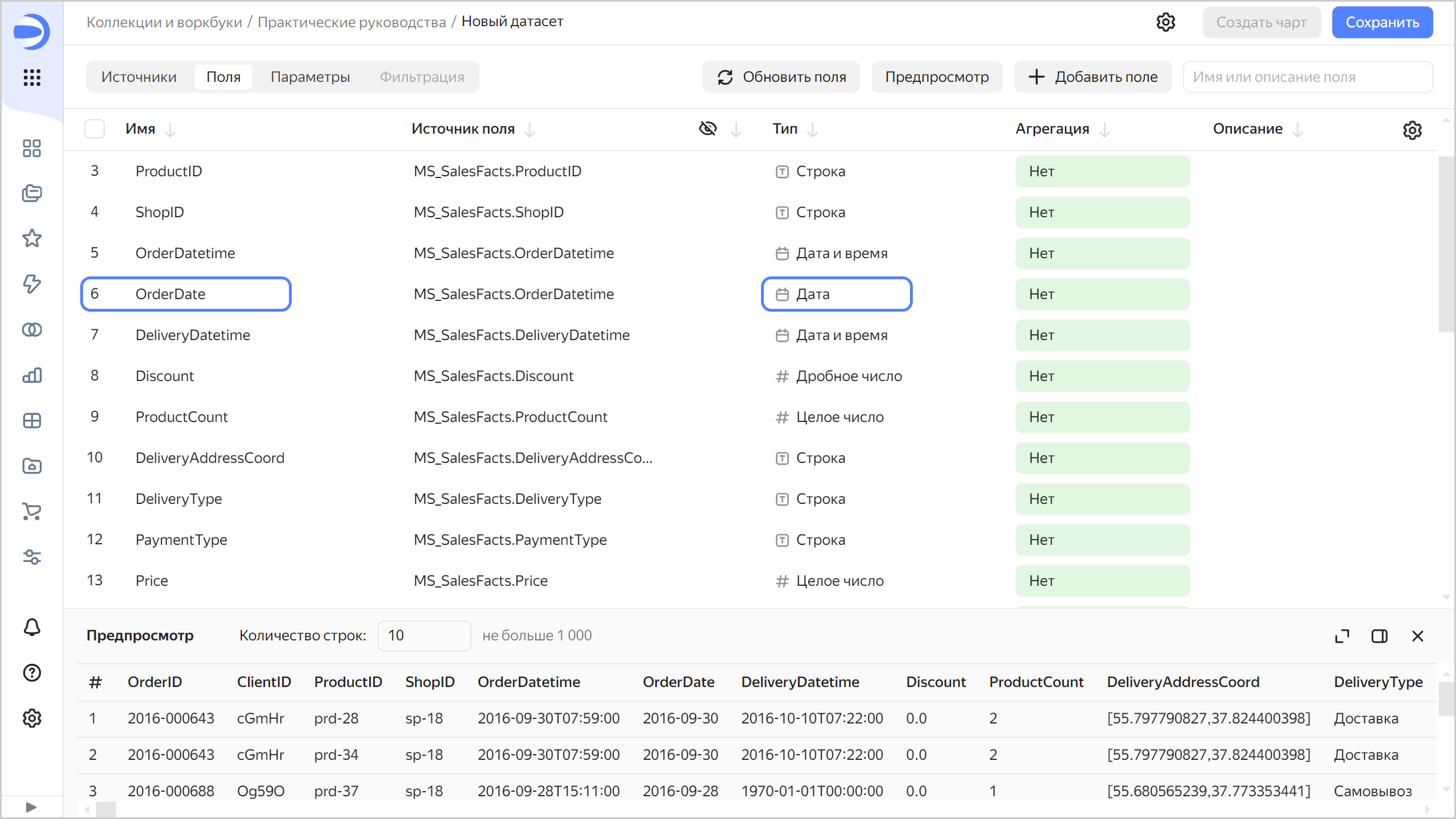This screenshot has height=819, width=1456.
Task: Open charts section in sidebar
Action: (32, 375)
